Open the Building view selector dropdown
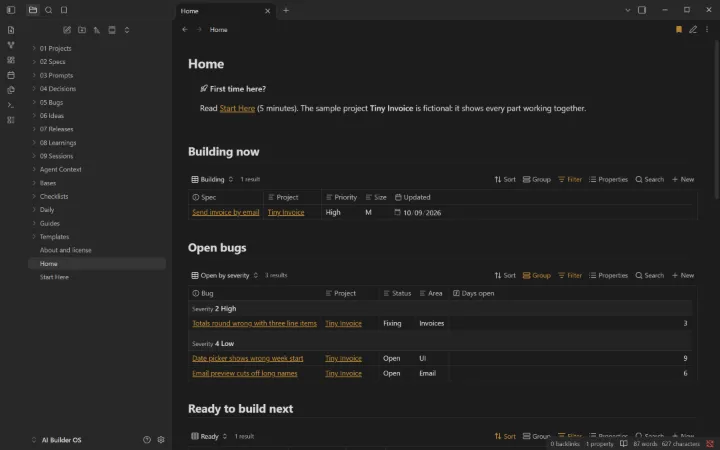 [x=212, y=179]
